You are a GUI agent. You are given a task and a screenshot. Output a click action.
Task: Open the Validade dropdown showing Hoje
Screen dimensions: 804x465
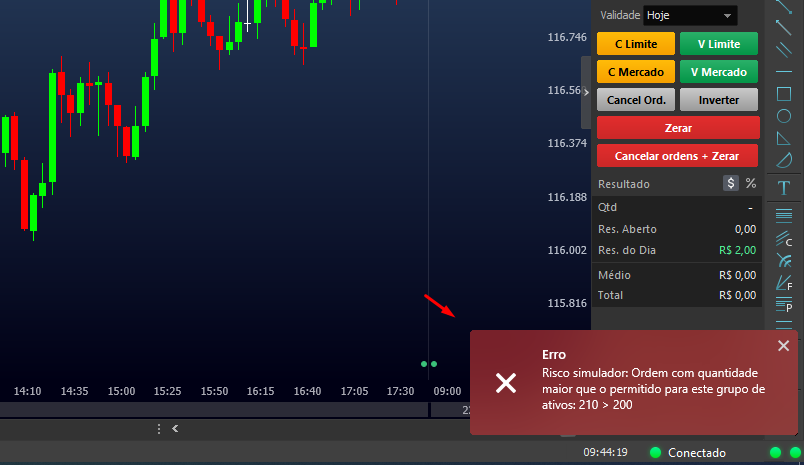coord(690,15)
